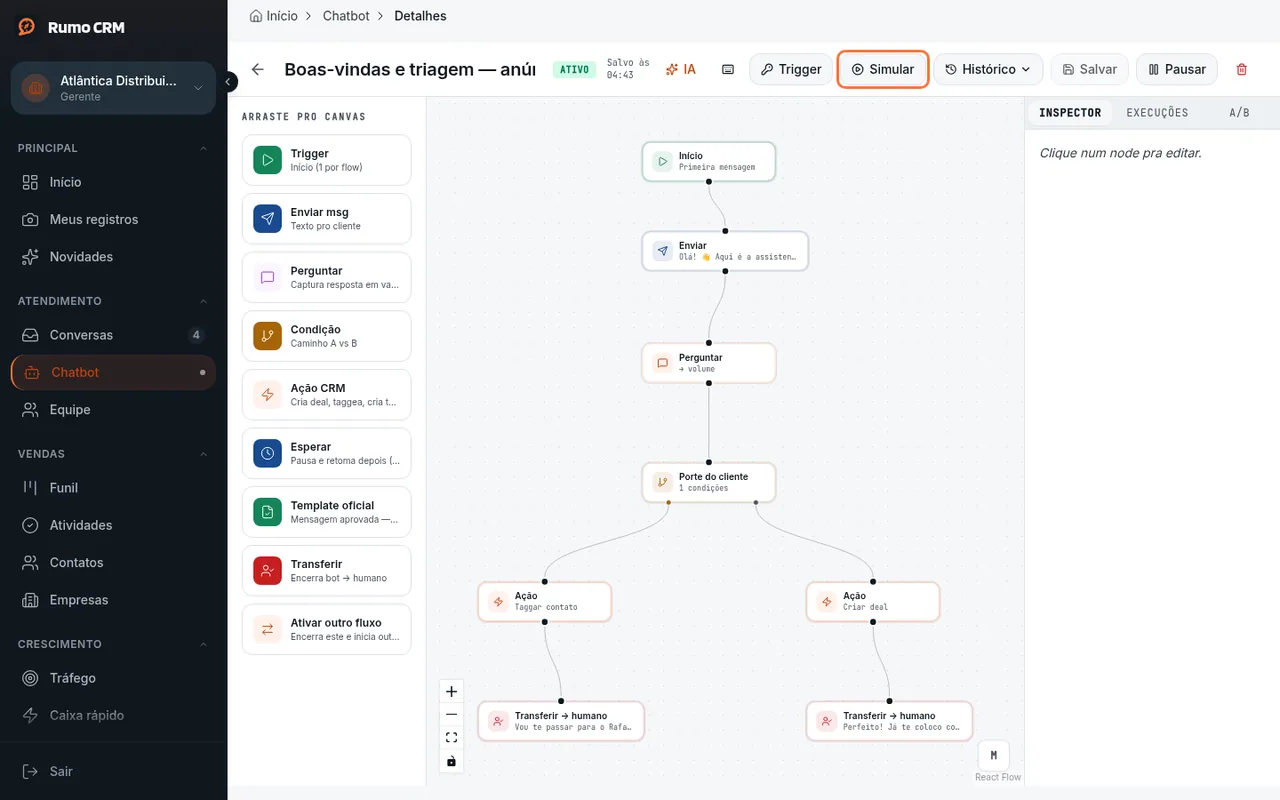Select the Enviar msg block
This screenshot has width=1280, height=800.
[326, 219]
